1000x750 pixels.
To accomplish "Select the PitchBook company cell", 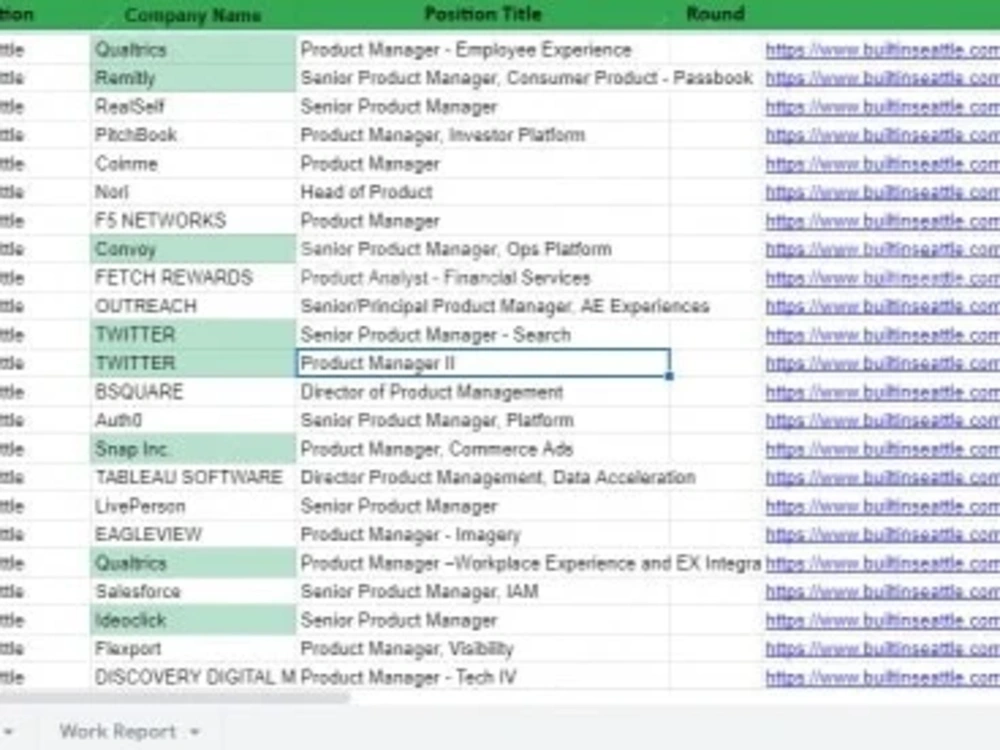I will coord(193,135).
